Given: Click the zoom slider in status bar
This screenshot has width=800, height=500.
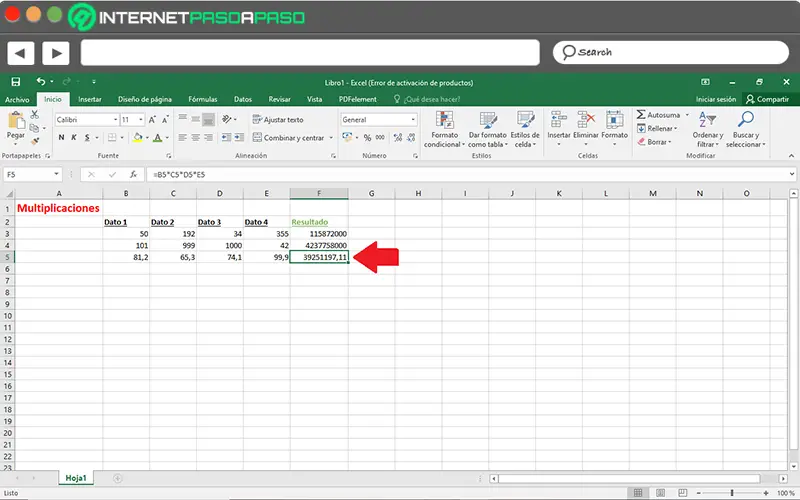Looking at the screenshot, I should pyautogui.click(x=732, y=493).
